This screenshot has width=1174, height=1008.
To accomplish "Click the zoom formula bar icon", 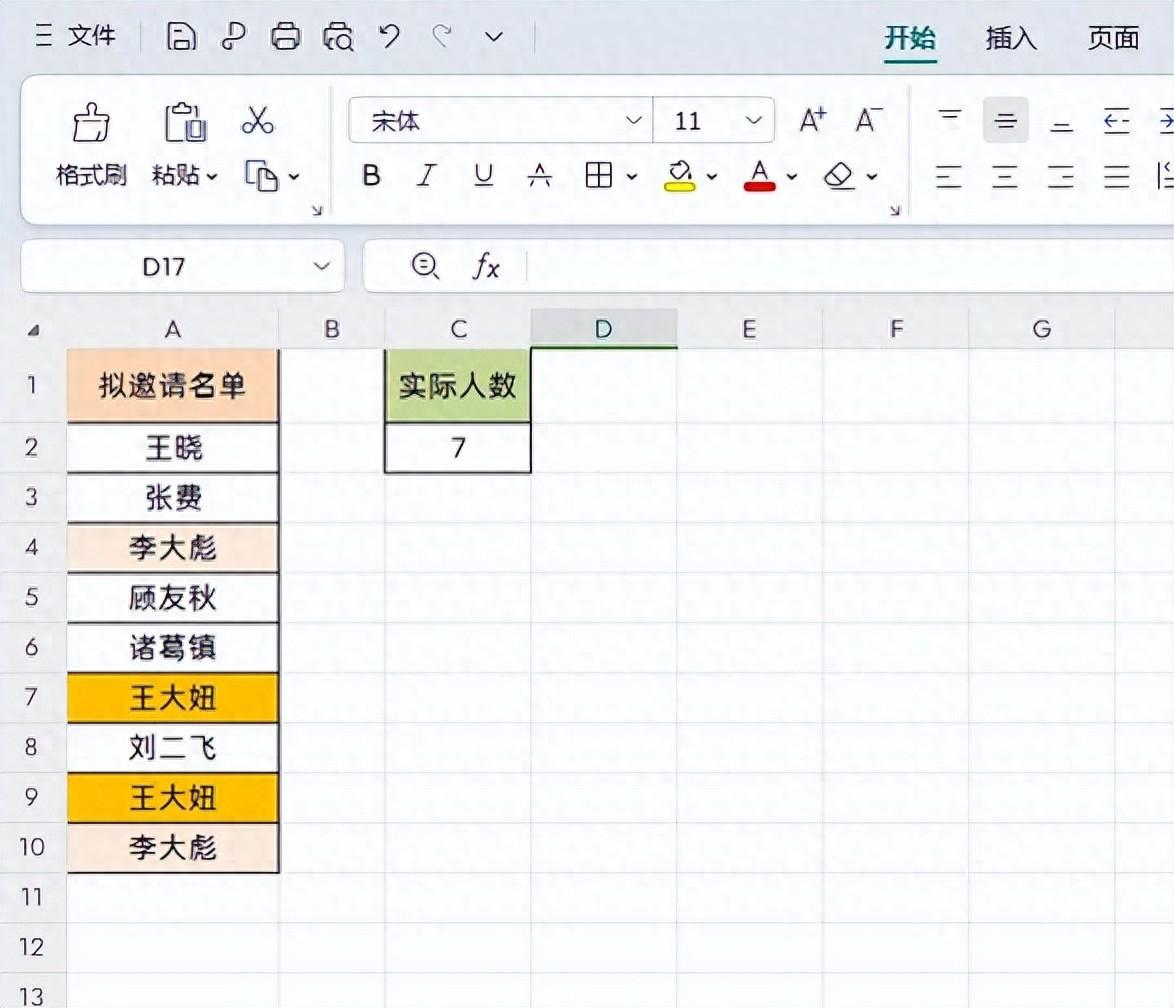I will coord(425,266).
